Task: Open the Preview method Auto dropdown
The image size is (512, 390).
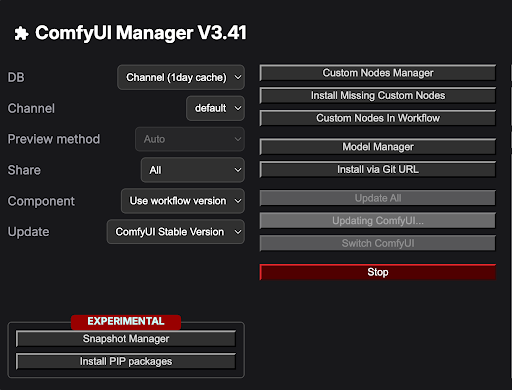Action: (x=190, y=139)
